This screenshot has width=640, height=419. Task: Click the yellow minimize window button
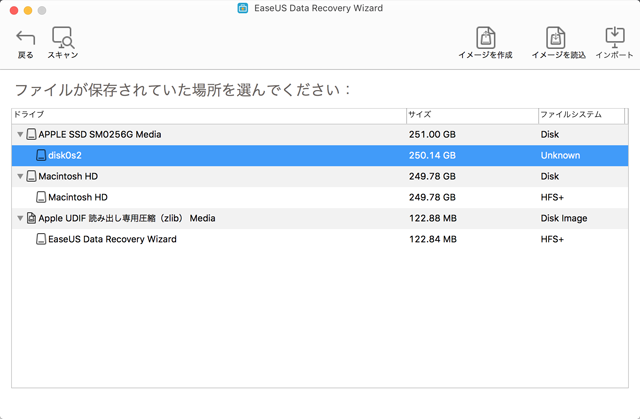pyautogui.click(x=28, y=10)
